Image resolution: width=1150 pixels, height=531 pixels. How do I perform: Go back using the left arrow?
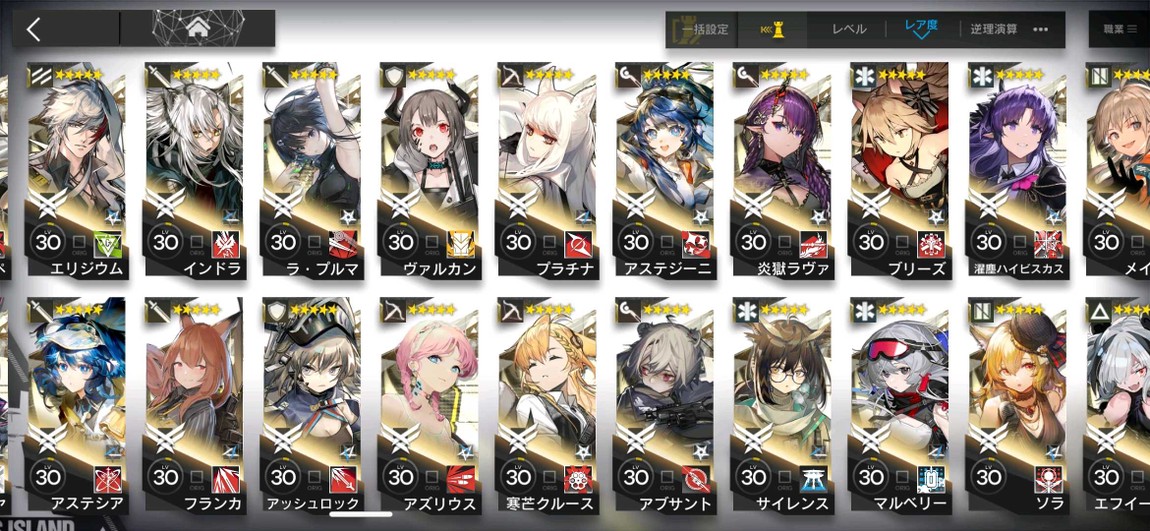point(34,29)
